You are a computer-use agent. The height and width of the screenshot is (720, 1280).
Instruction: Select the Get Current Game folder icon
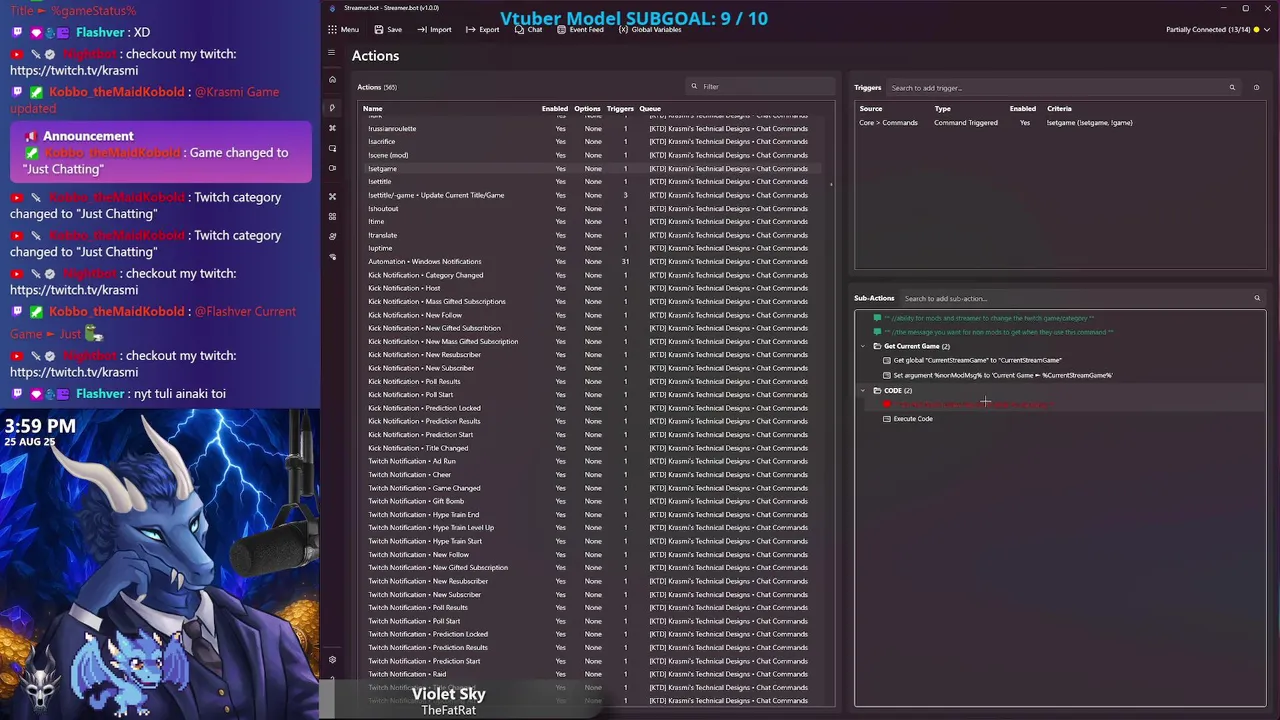coord(877,346)
